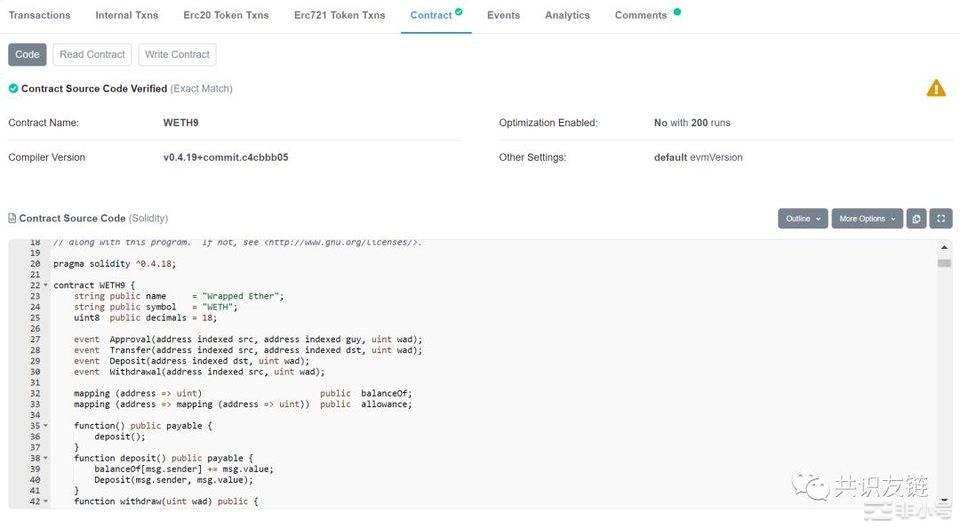Screen dimensions: 960x529
Task: Click the 'No with 200 runs' optimization value
Action: (692, 123)
